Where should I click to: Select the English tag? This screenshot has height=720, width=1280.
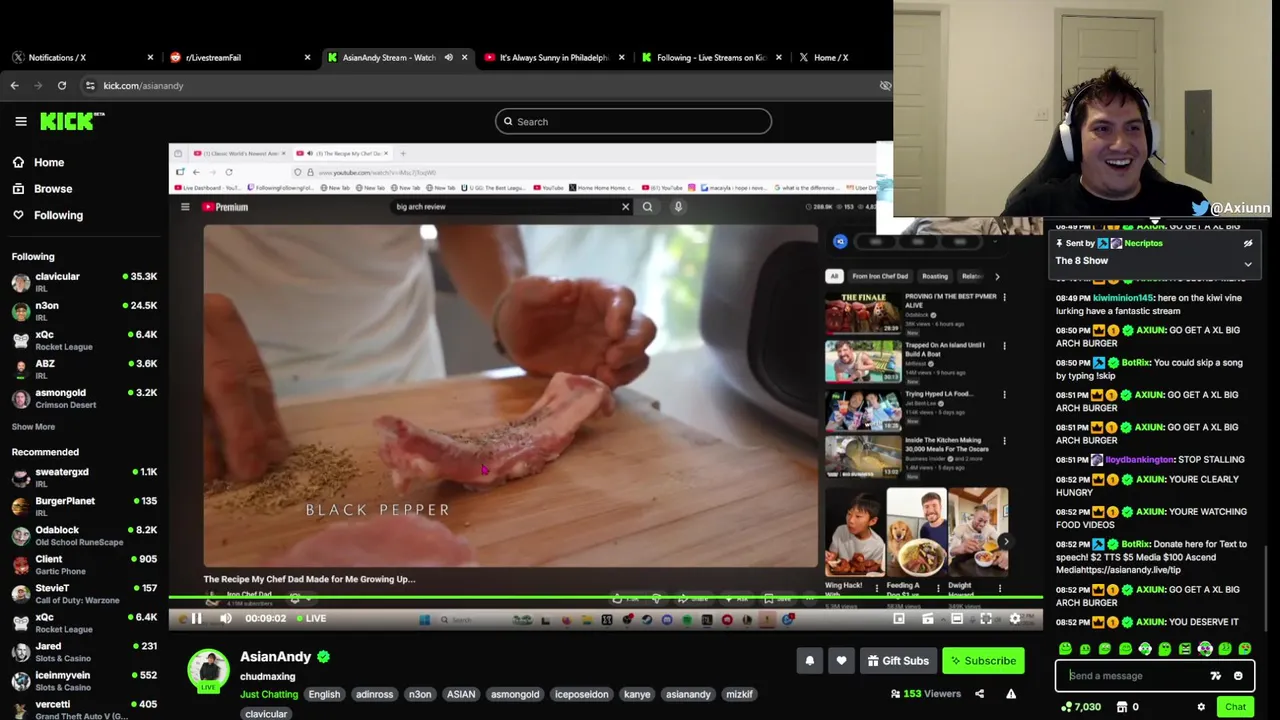click(324, 694)
